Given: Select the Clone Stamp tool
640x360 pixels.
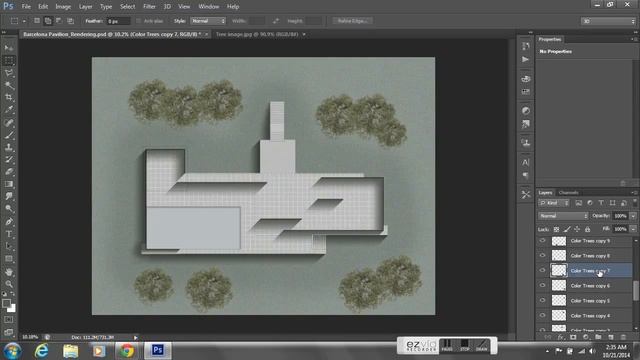Looking at the screenshot, I should [9, 147].
